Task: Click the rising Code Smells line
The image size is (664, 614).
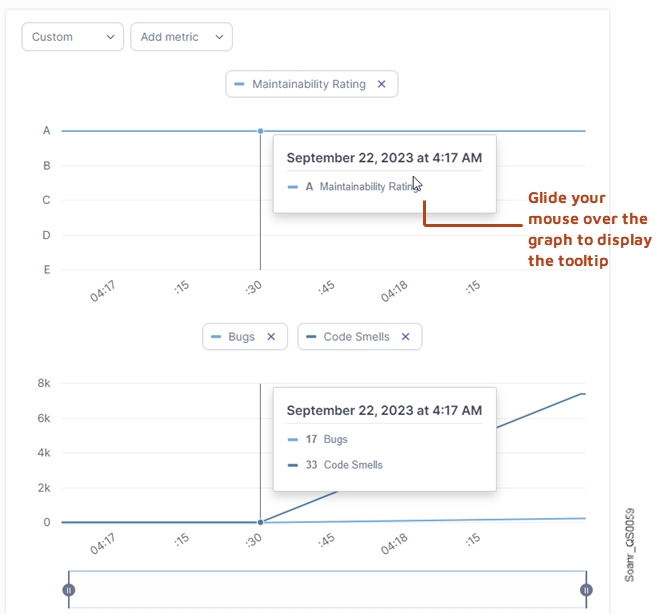Action: tap(540, 417)
